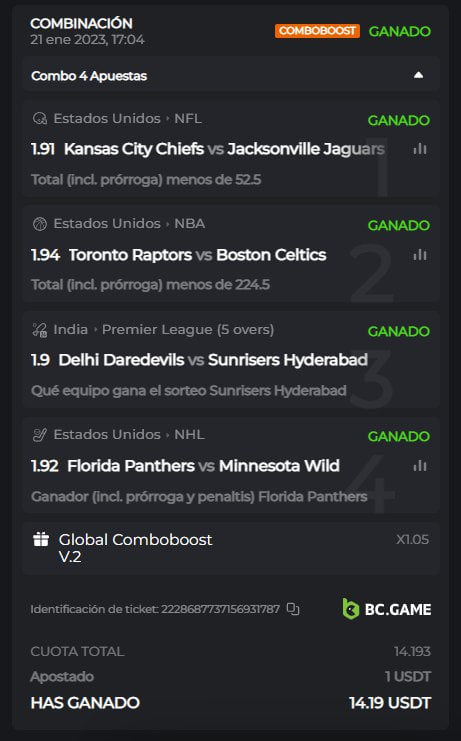Screen dimensions: 461x741
Task: Click the orange COMBOBOOST badge
Action: (x=317, y=31)
